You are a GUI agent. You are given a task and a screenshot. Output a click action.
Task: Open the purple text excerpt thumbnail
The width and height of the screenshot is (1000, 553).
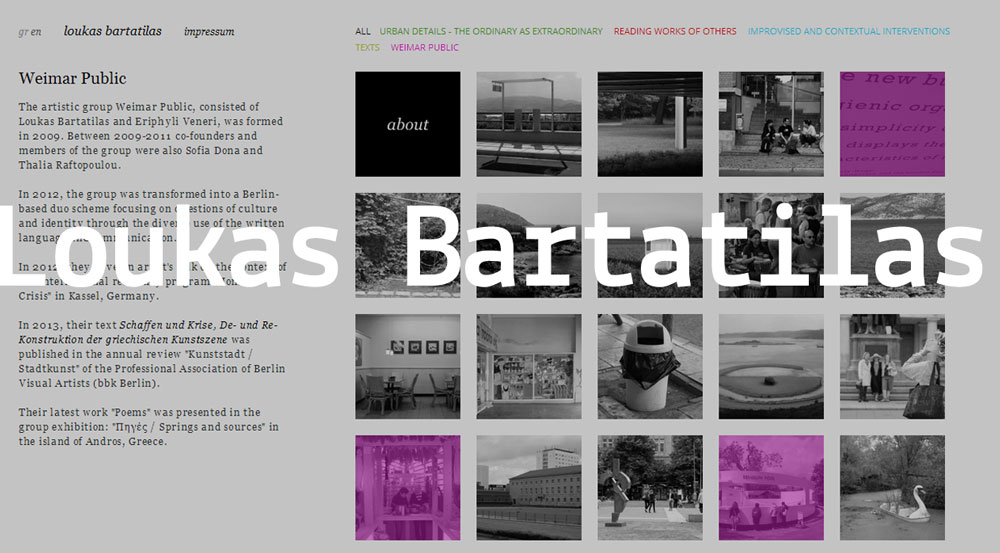[x=892, y=124]
